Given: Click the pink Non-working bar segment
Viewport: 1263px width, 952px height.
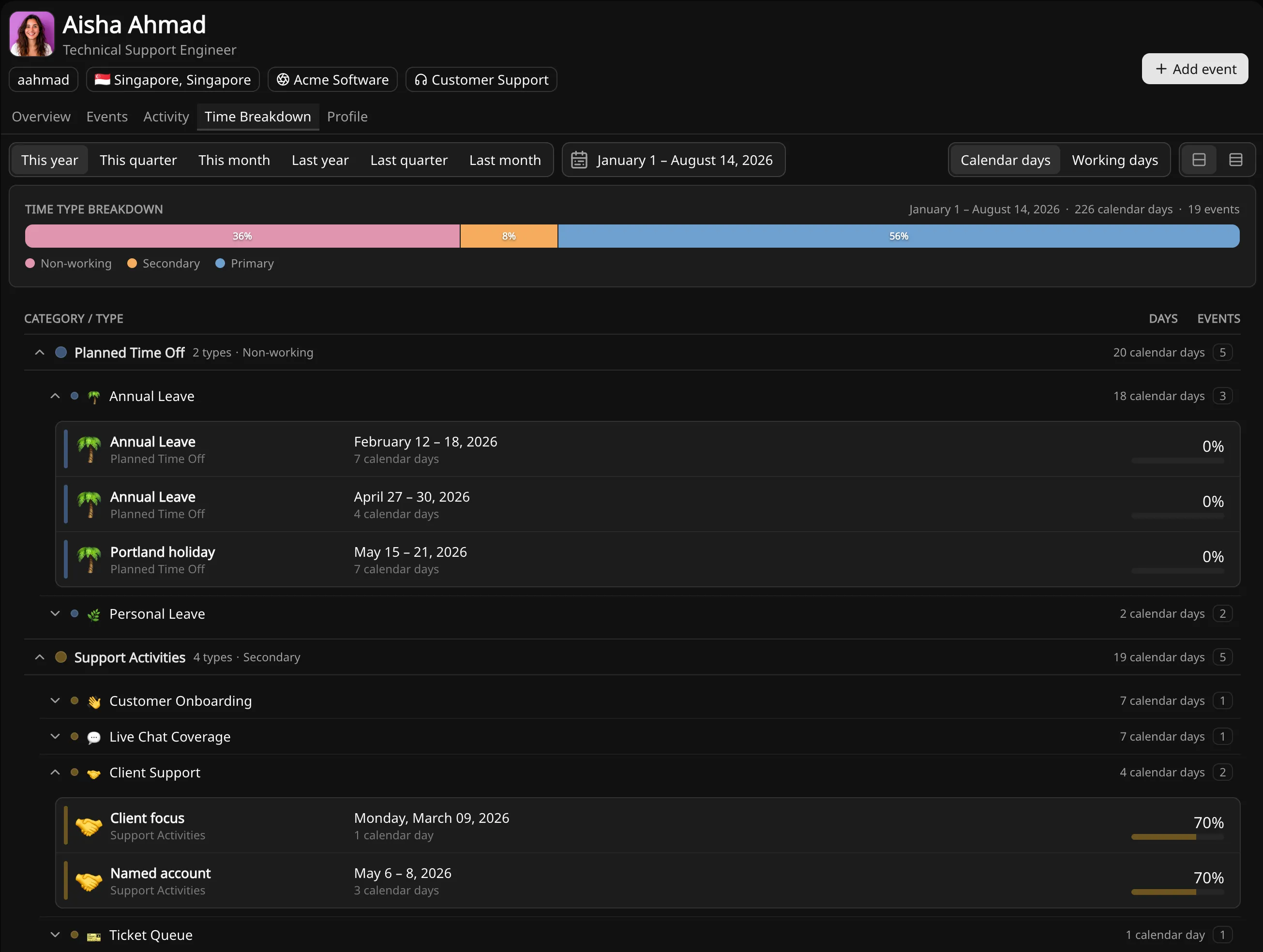Looking at the screenshot, I should pos(242,236).
